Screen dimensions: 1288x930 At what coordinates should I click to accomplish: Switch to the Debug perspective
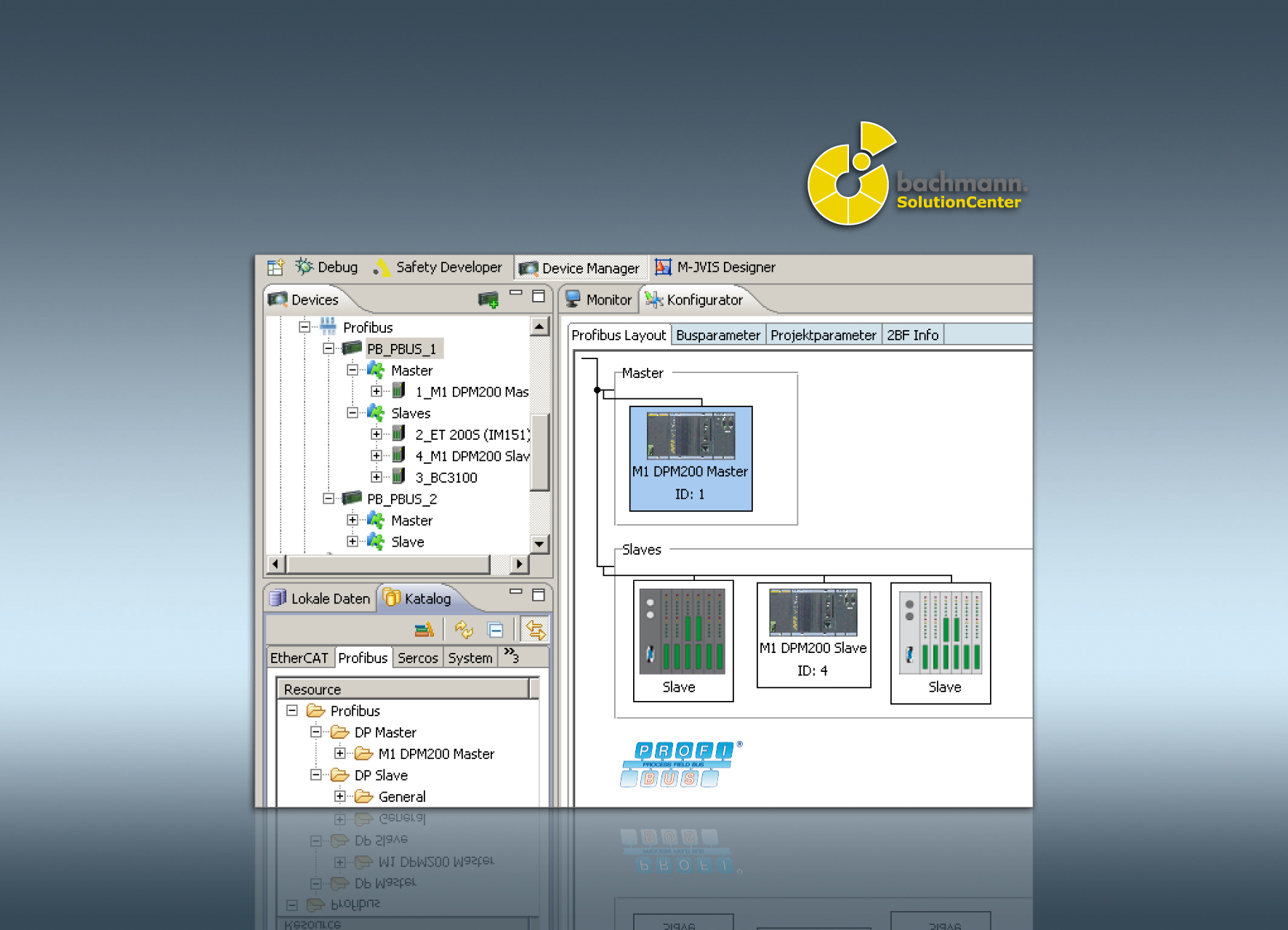coord(328,268)
